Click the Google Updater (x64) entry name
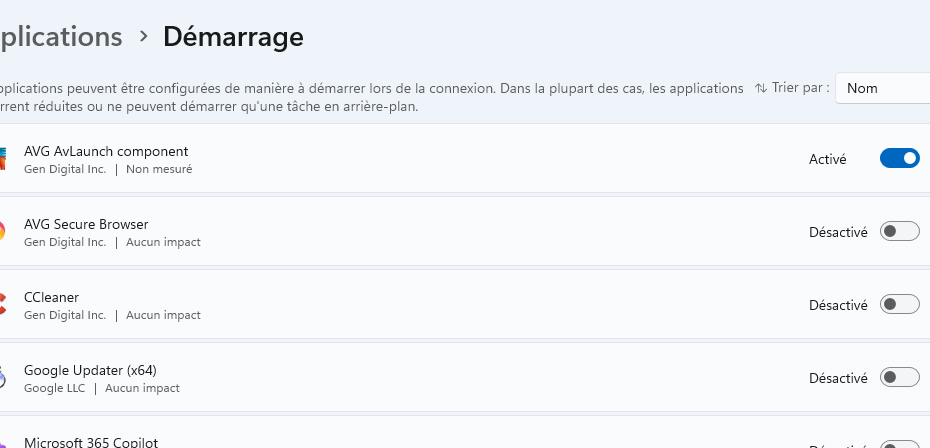Viewport: 930px width, 448px height. [90, 370]
